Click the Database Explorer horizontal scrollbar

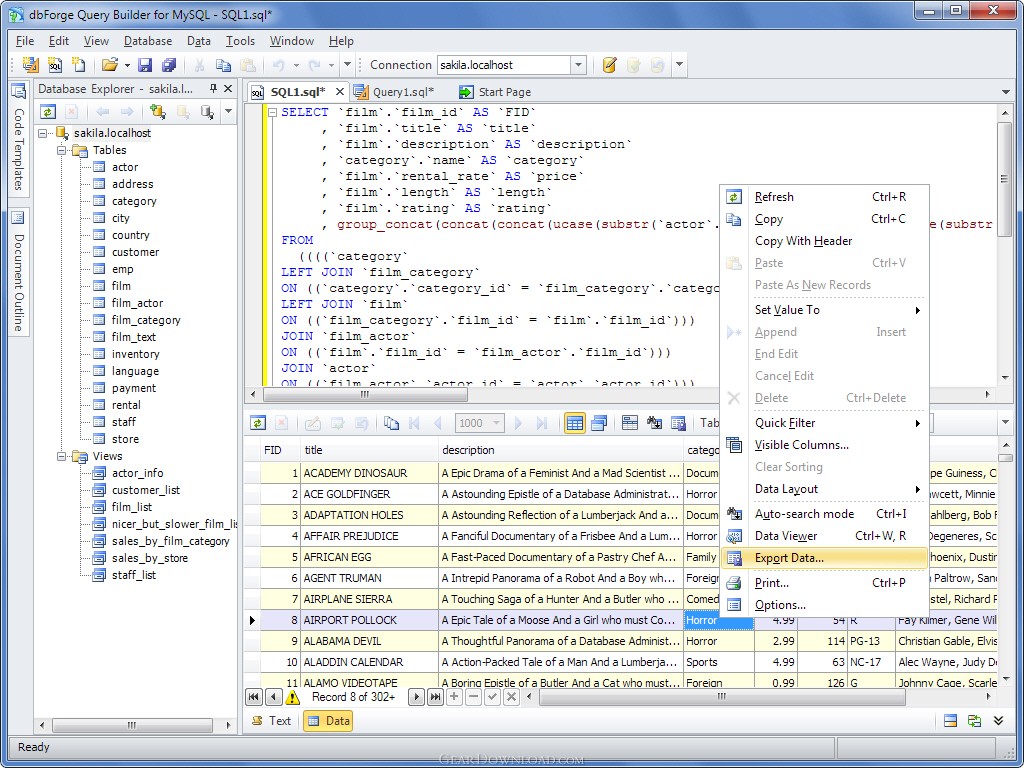coord(135,725)
